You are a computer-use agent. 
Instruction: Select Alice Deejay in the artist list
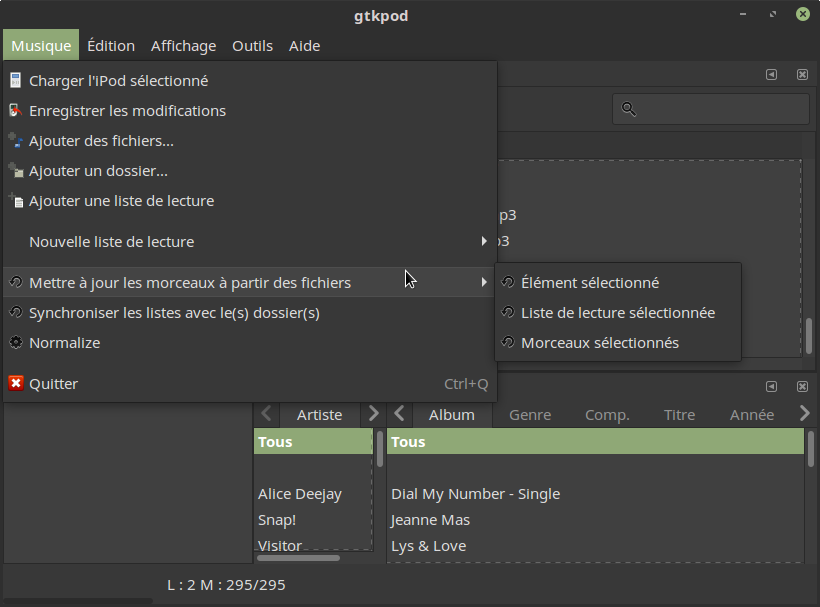(x=300, y=494)
